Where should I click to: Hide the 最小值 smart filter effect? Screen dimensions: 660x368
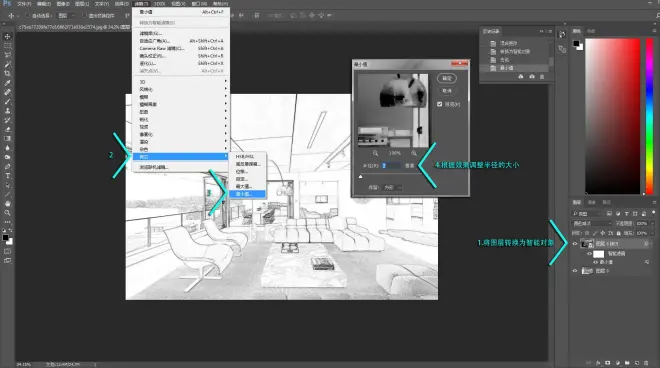pos(596,262)
